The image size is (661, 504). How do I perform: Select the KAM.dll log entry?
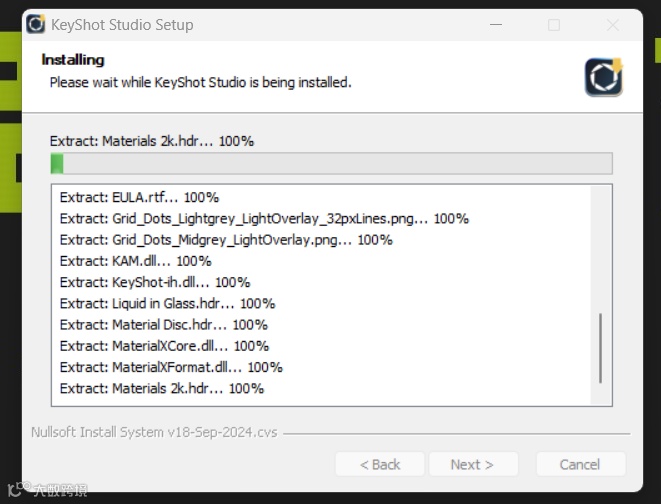136,261
